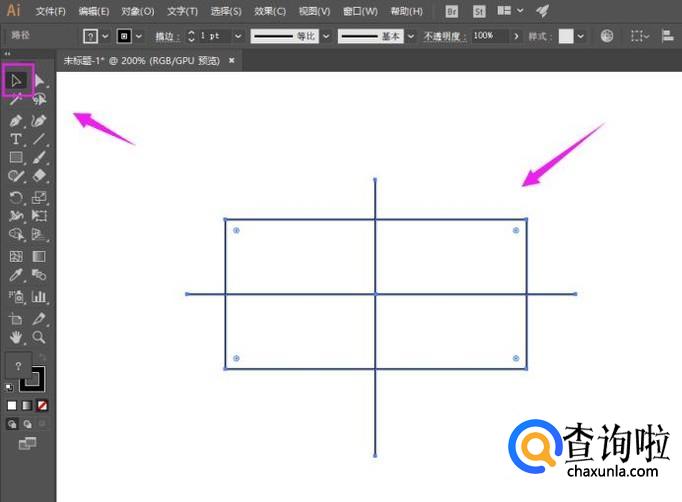Select the Pen tool
The image size is (682, 502).
16,120
